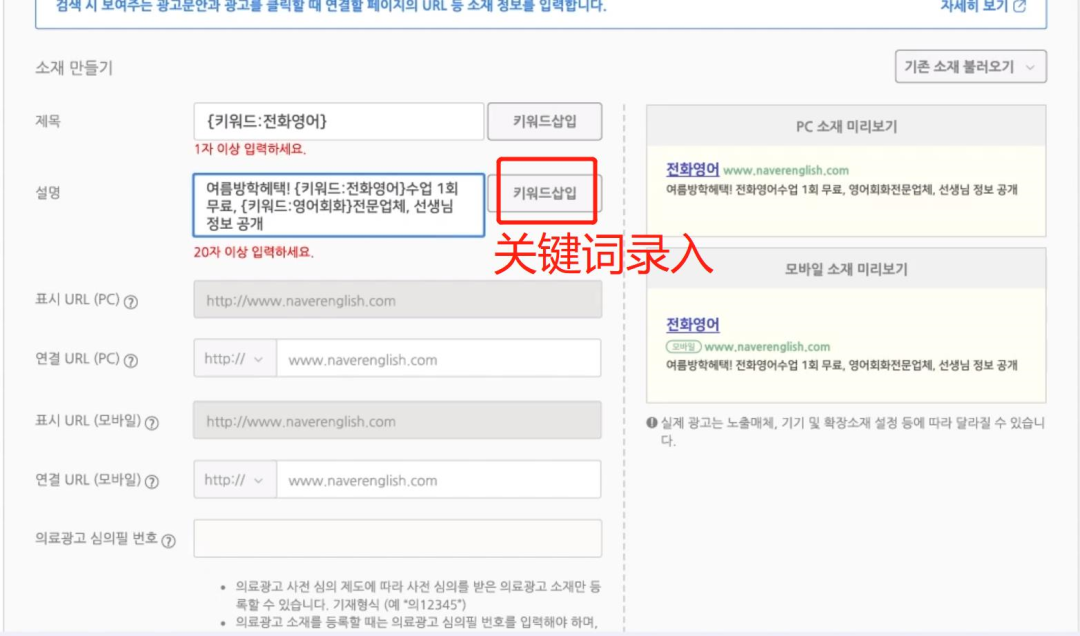Click the description text in mobile preview

[x=841, y=365]
